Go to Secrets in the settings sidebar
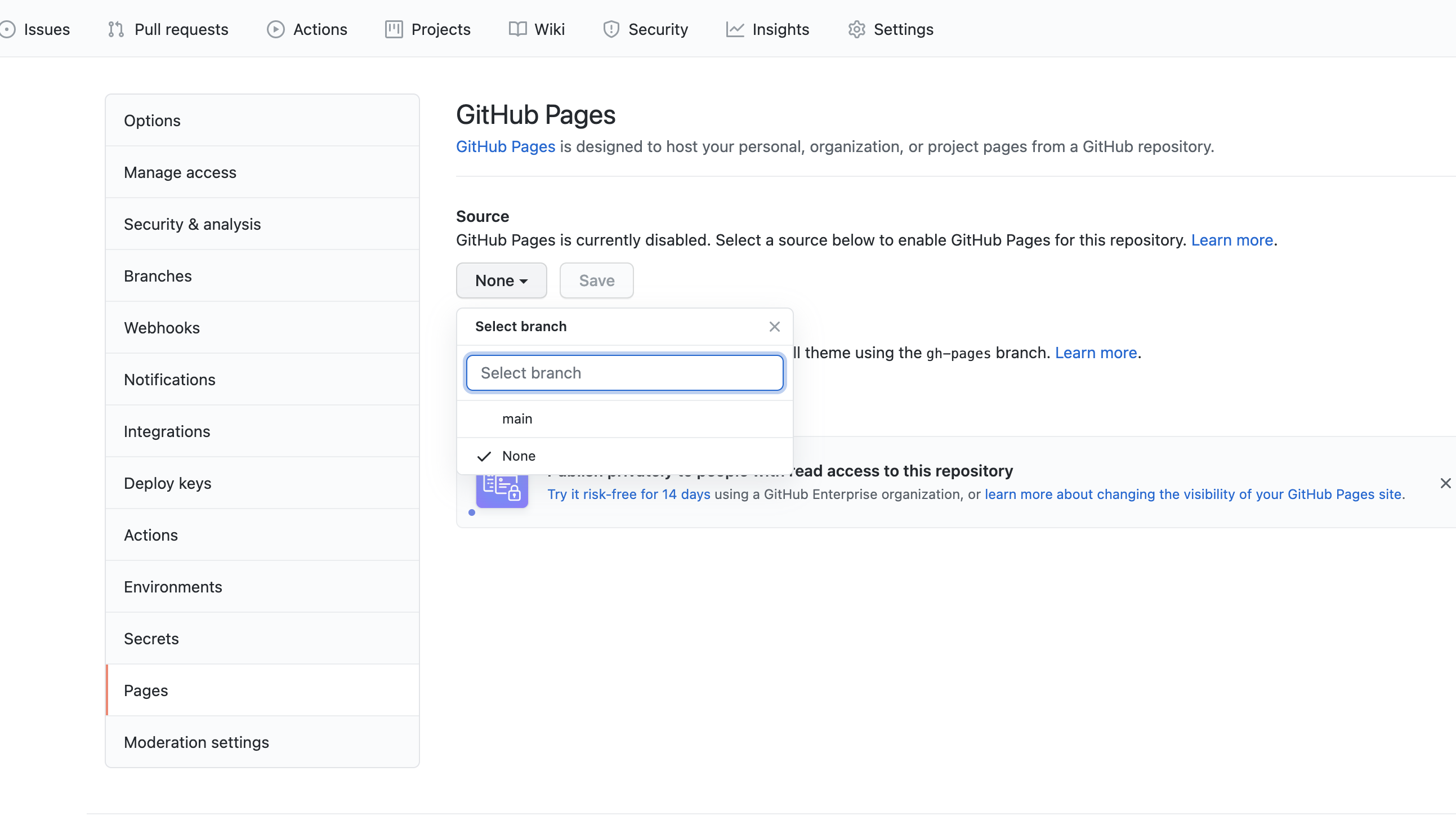The width and height of the screenshot is (1456, 829). click(x=151, y=639)
